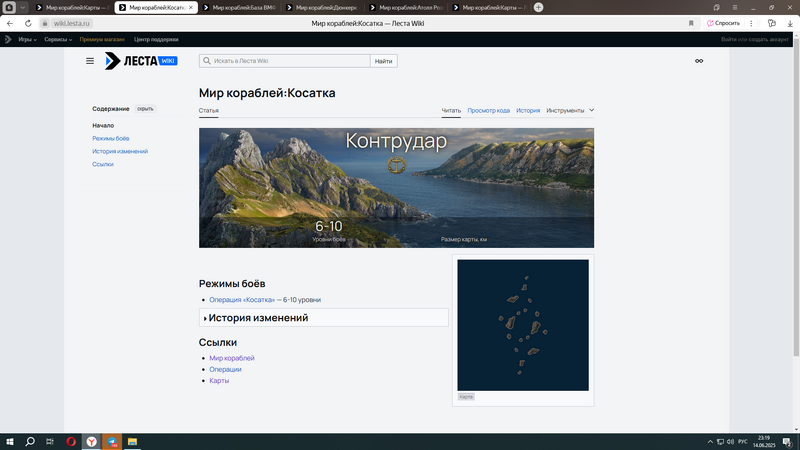
Task: Click the Найти search button
Action: click(x=384, y=61)
